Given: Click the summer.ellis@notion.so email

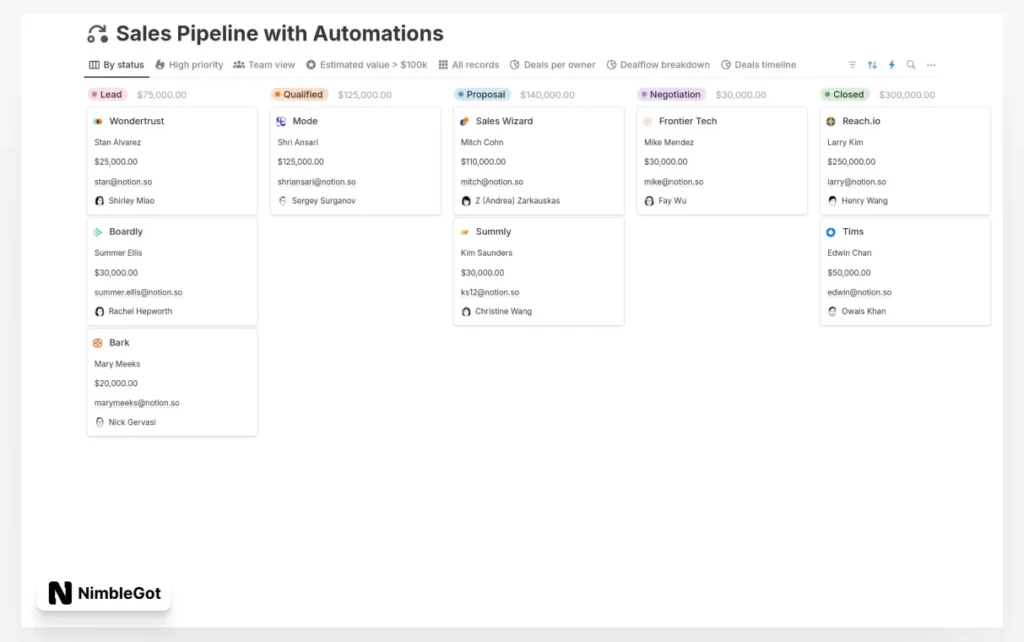Looking at the screenshot, I should pyautogui.click(x=138, y=293).
